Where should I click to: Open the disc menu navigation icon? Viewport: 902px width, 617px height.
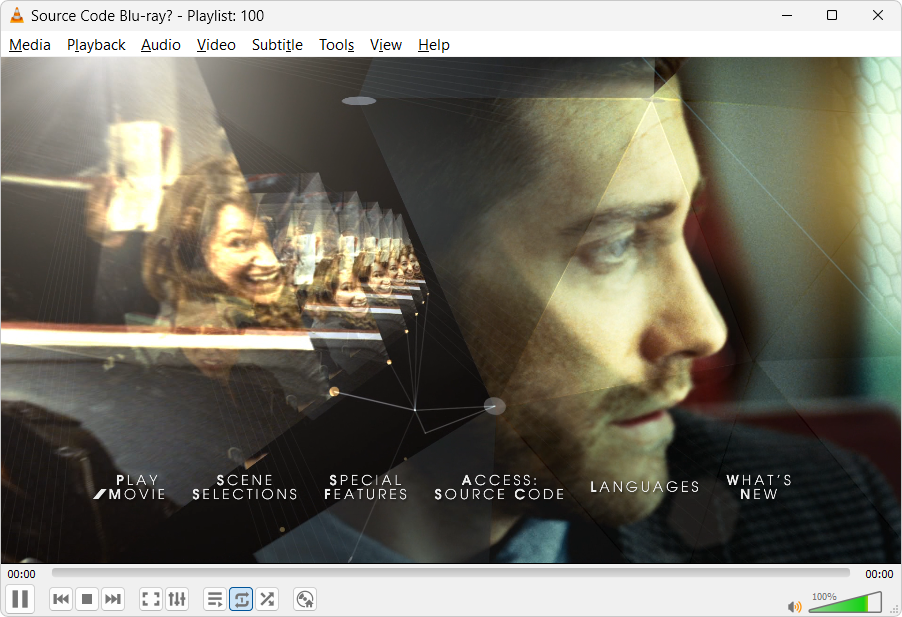305,599
